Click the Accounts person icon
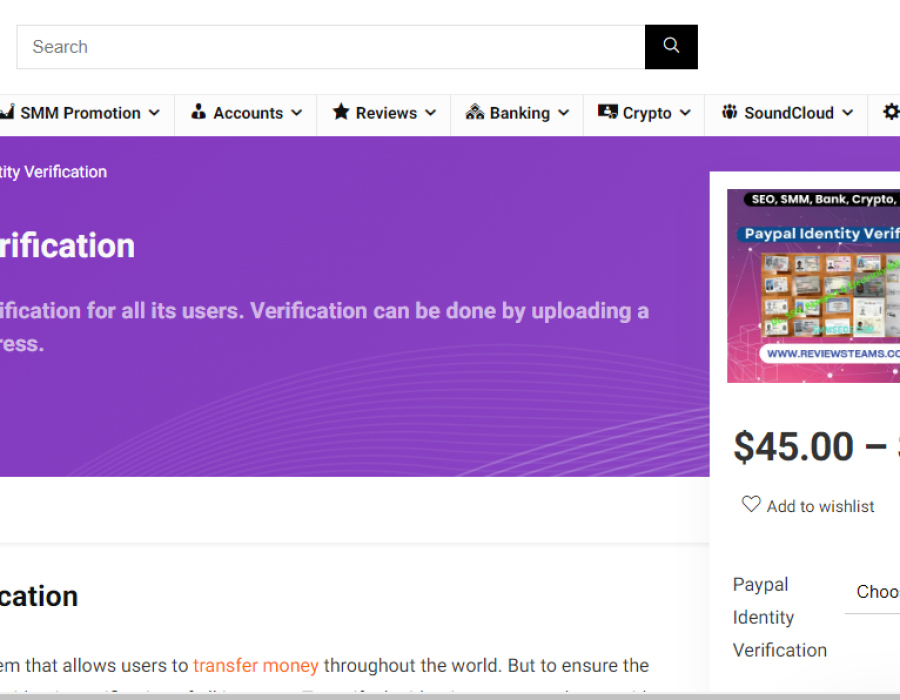The width and height of the screenshot is (900, 700). (x=198, y=112)
